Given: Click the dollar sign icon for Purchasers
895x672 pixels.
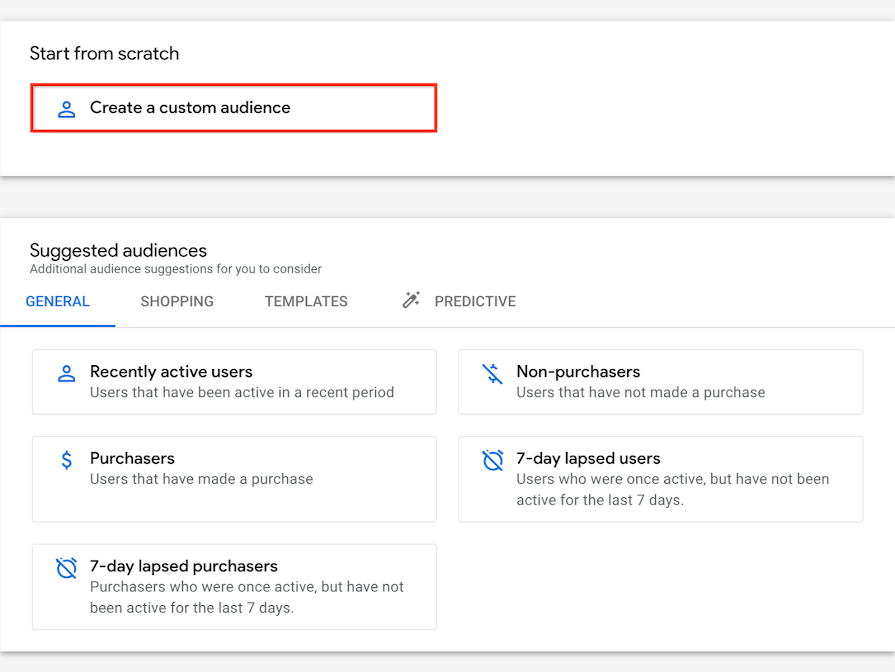Looking at the screenshot, I should click(x=67, y=460).
